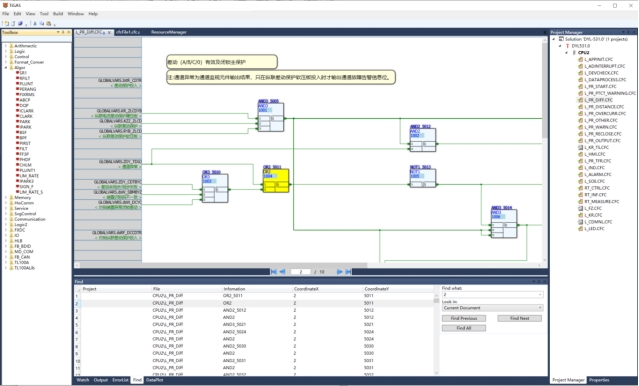Close the L_PR_DIFF.CFC document tab
Image resolution: width=639 pixels, height=386 pixels.
pos(109,32)
